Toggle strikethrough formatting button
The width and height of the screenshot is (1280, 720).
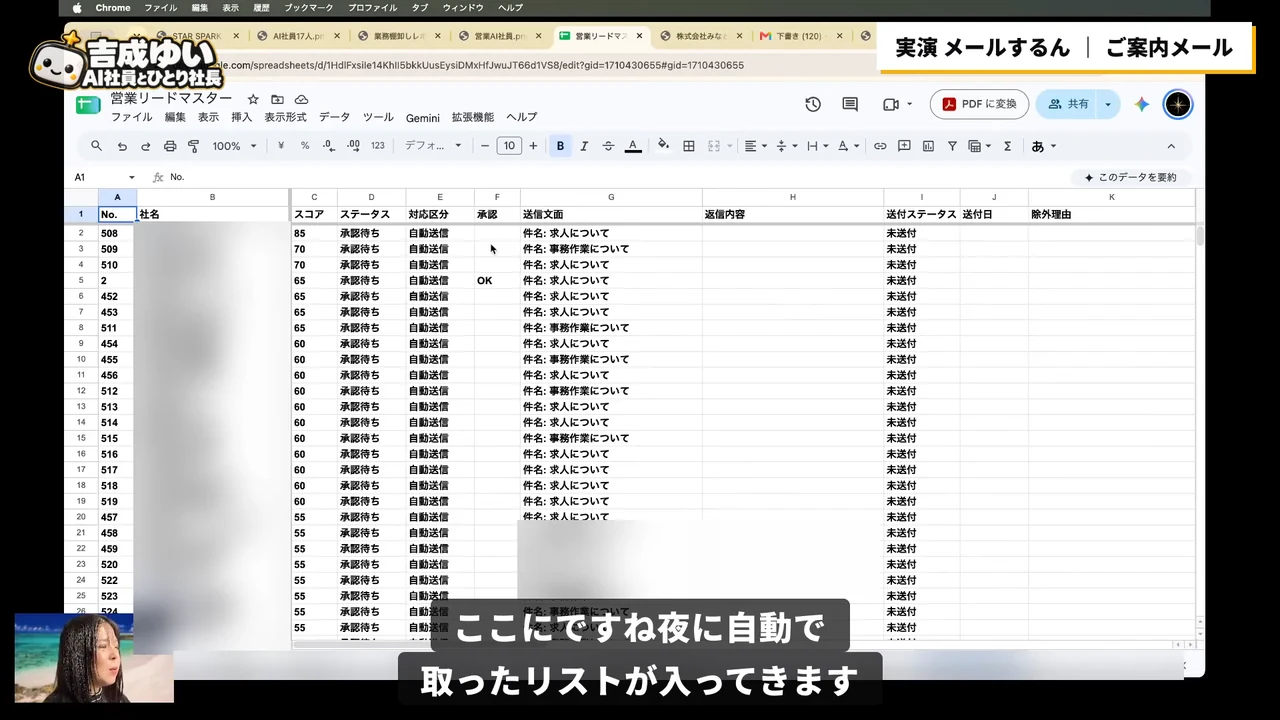608,146
